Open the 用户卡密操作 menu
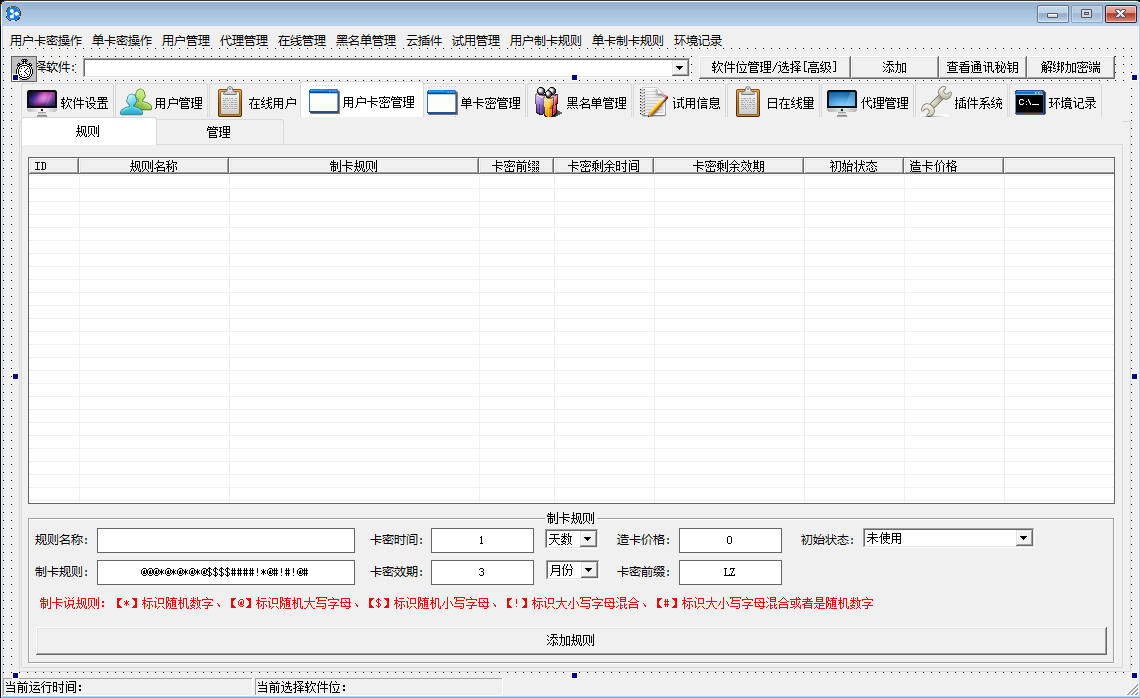 click(x=46, y=41)
